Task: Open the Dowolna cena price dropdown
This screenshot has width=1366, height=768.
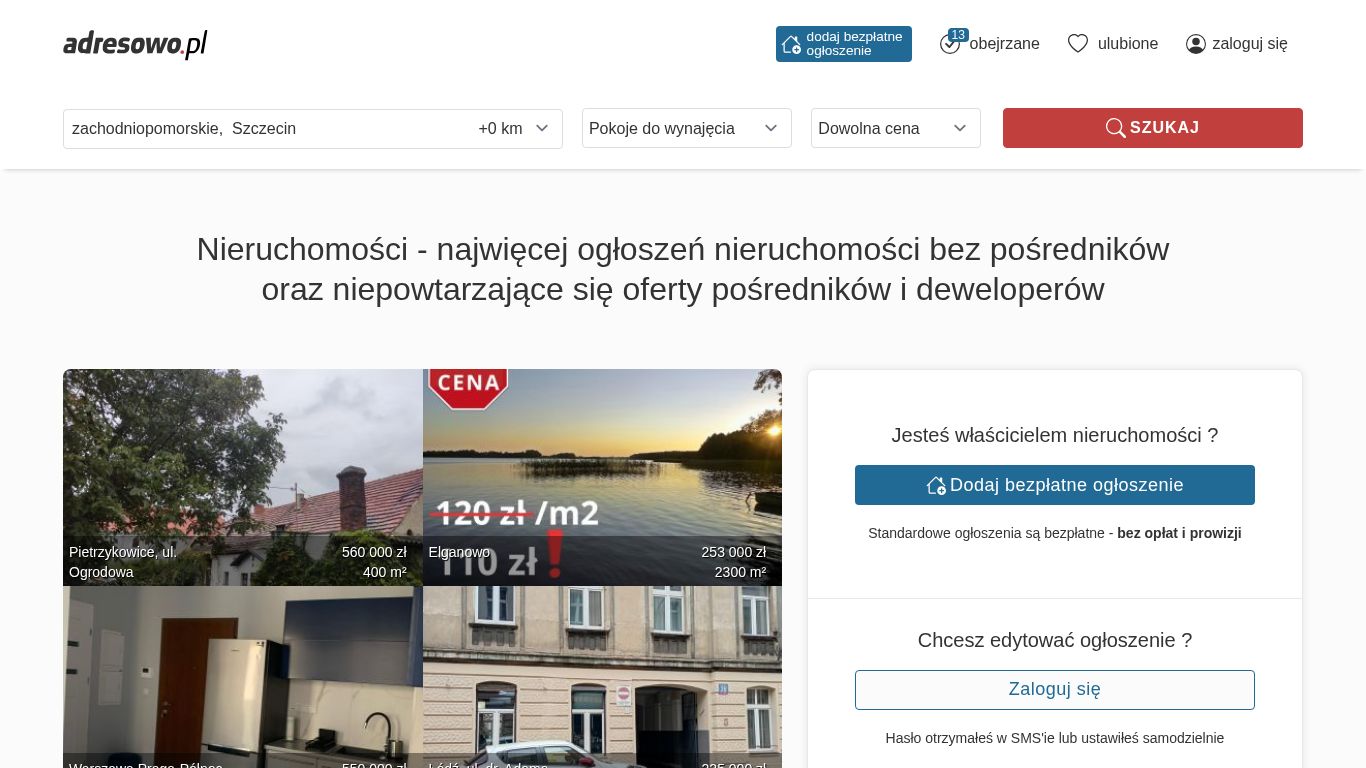Action: click(895, 128)
